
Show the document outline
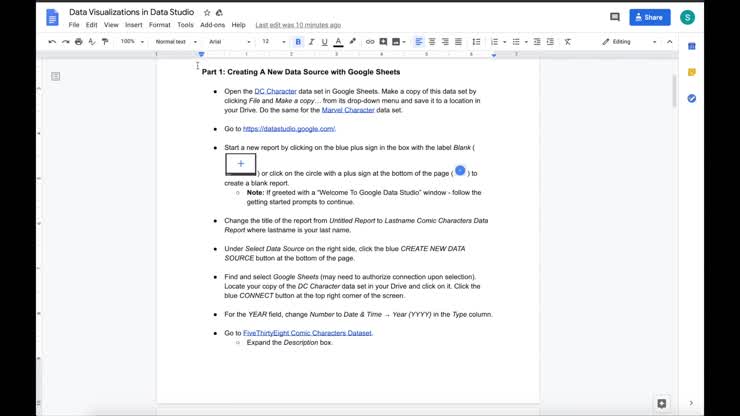pos(56,76)
